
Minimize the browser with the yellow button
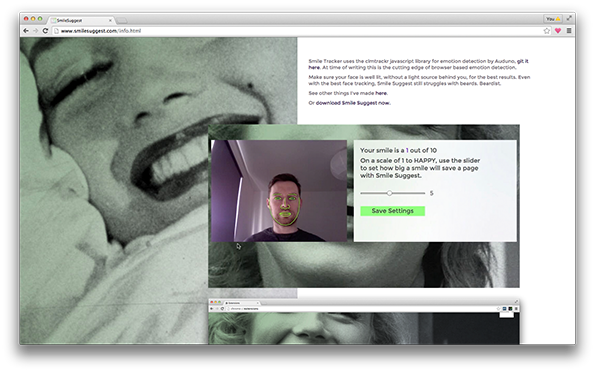tap(33, 18)
